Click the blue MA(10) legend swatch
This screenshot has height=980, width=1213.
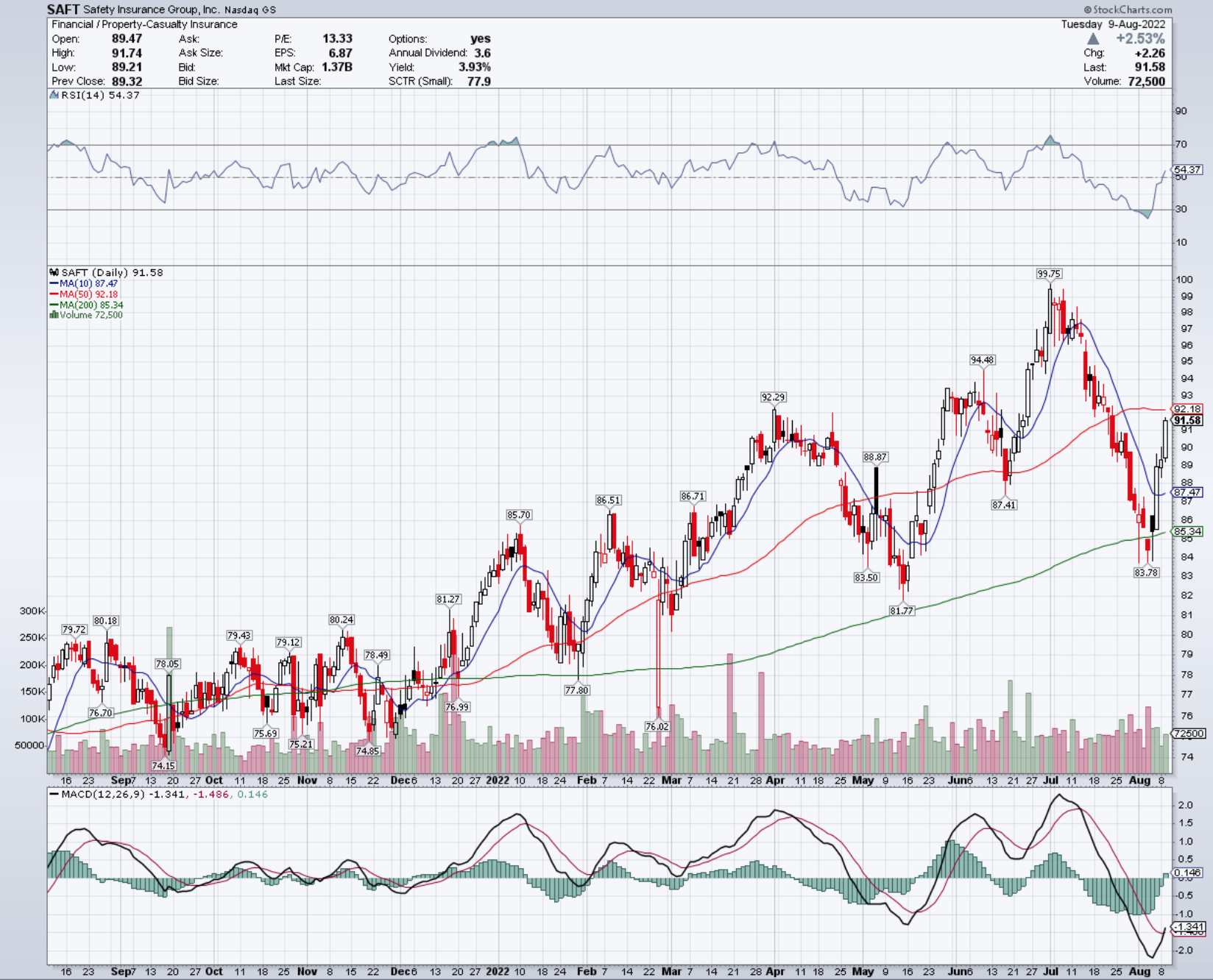click(54, 283)
